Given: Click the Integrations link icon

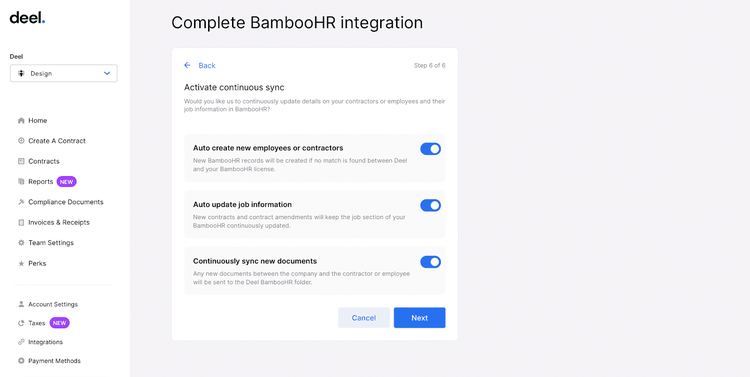Looking at the screenshot, I should pyautogui.click(x=21, y=342).
